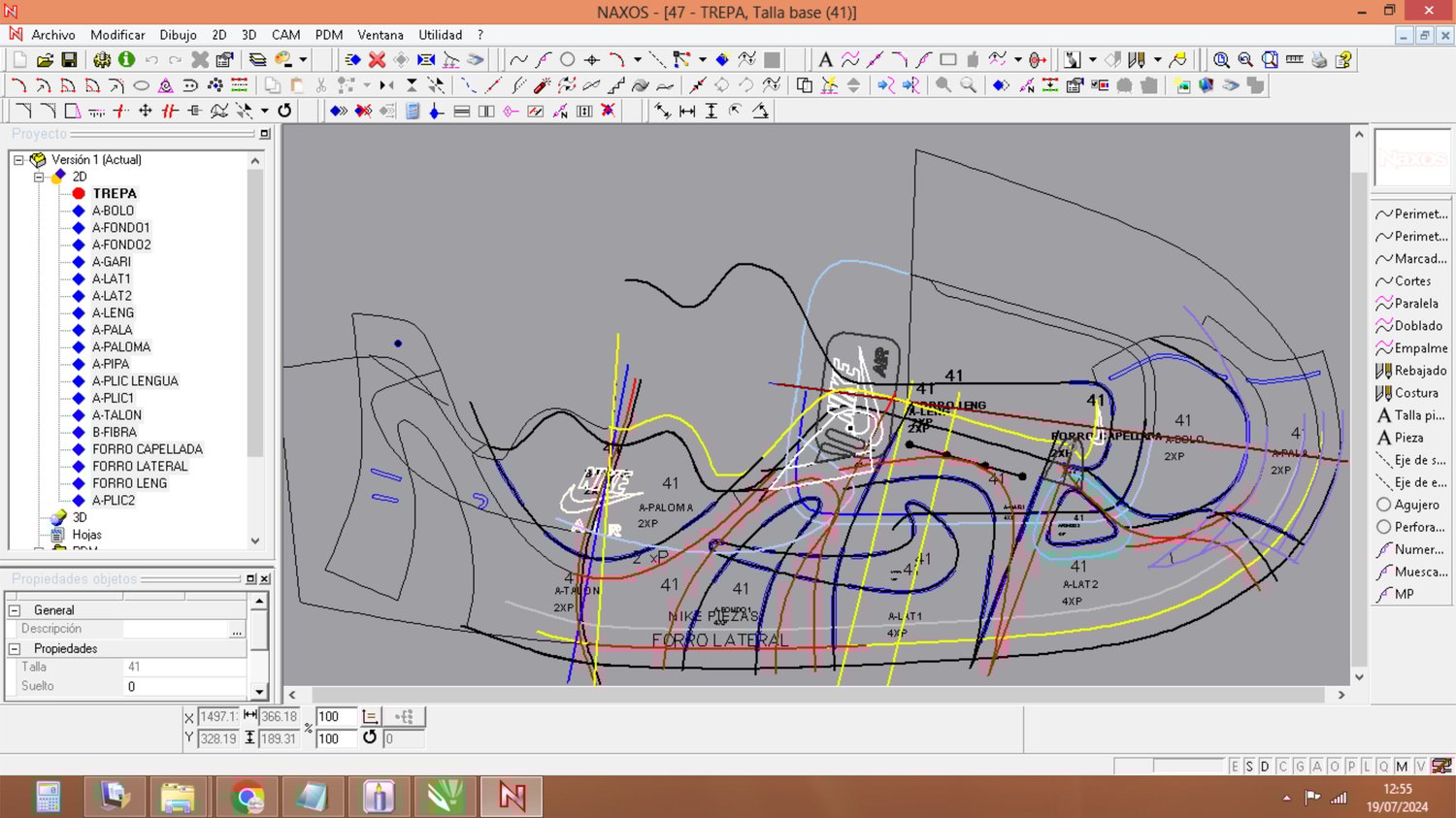Viewport: 1456px width, 818px height.
Task: Click the circular rotate arrow tool
Action: pyautogui.click(x=284, y=111)
